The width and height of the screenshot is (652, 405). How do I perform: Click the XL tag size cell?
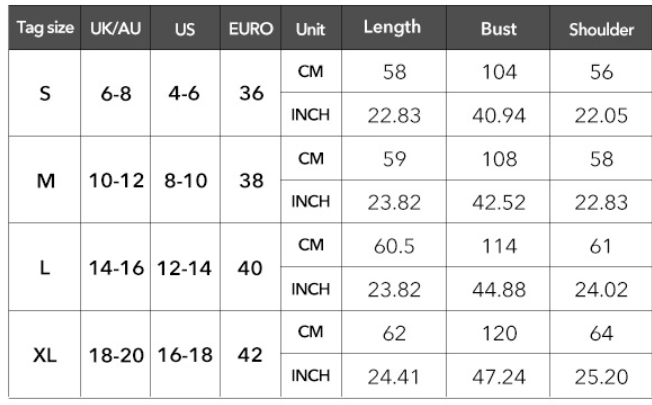44,355
